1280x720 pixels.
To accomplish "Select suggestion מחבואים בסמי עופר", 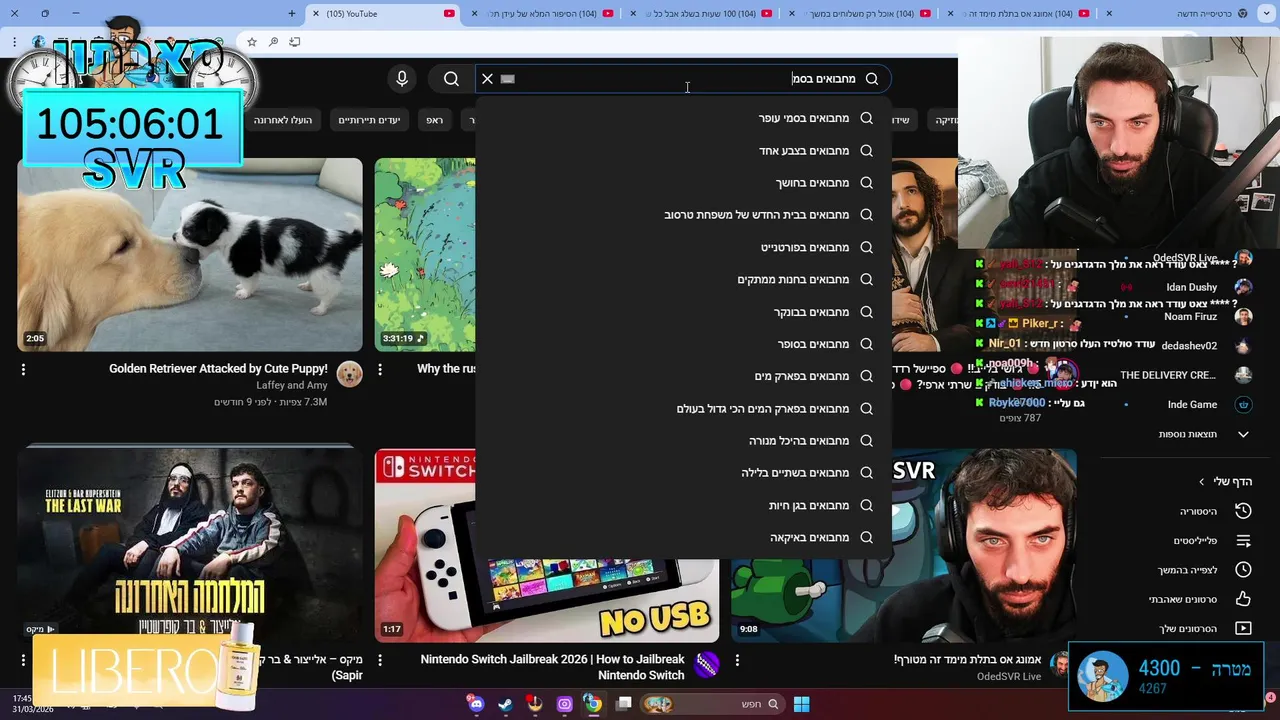I will (683, 118).
